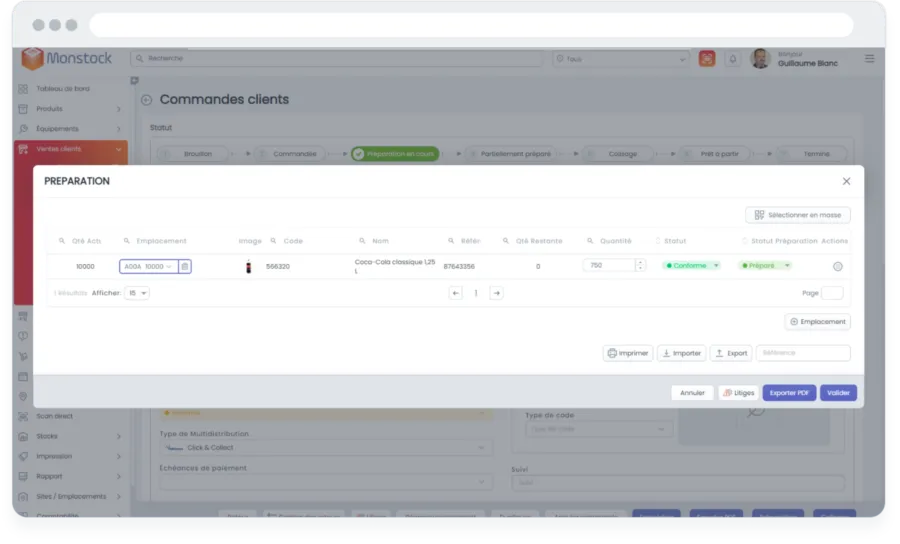The width and height of the screenshot is (900, 544).
Task: Click product code 566320 cell
Action: [x=278, y=267]
